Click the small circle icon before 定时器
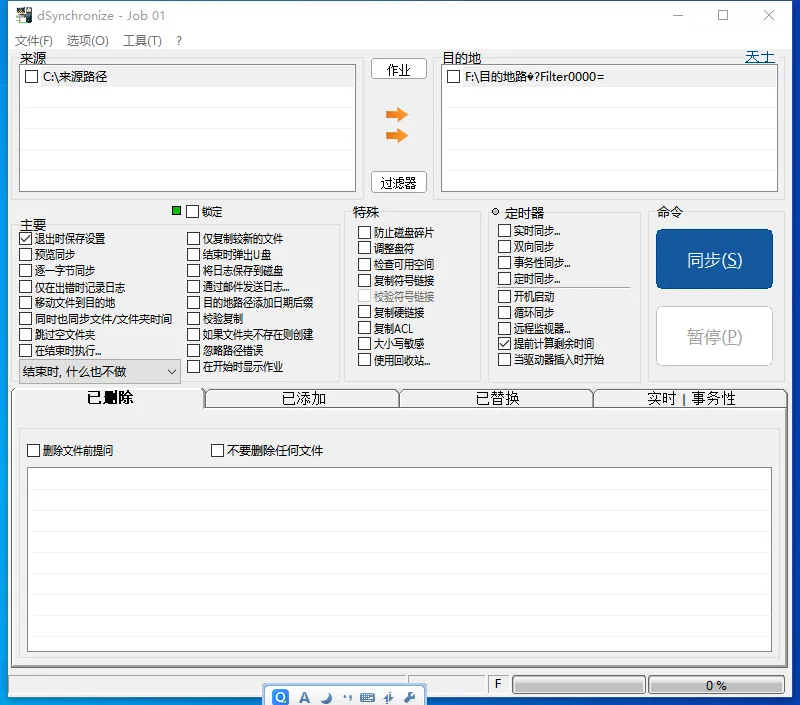Viewport: 800px width, 705px height. [x=495, y=210]
